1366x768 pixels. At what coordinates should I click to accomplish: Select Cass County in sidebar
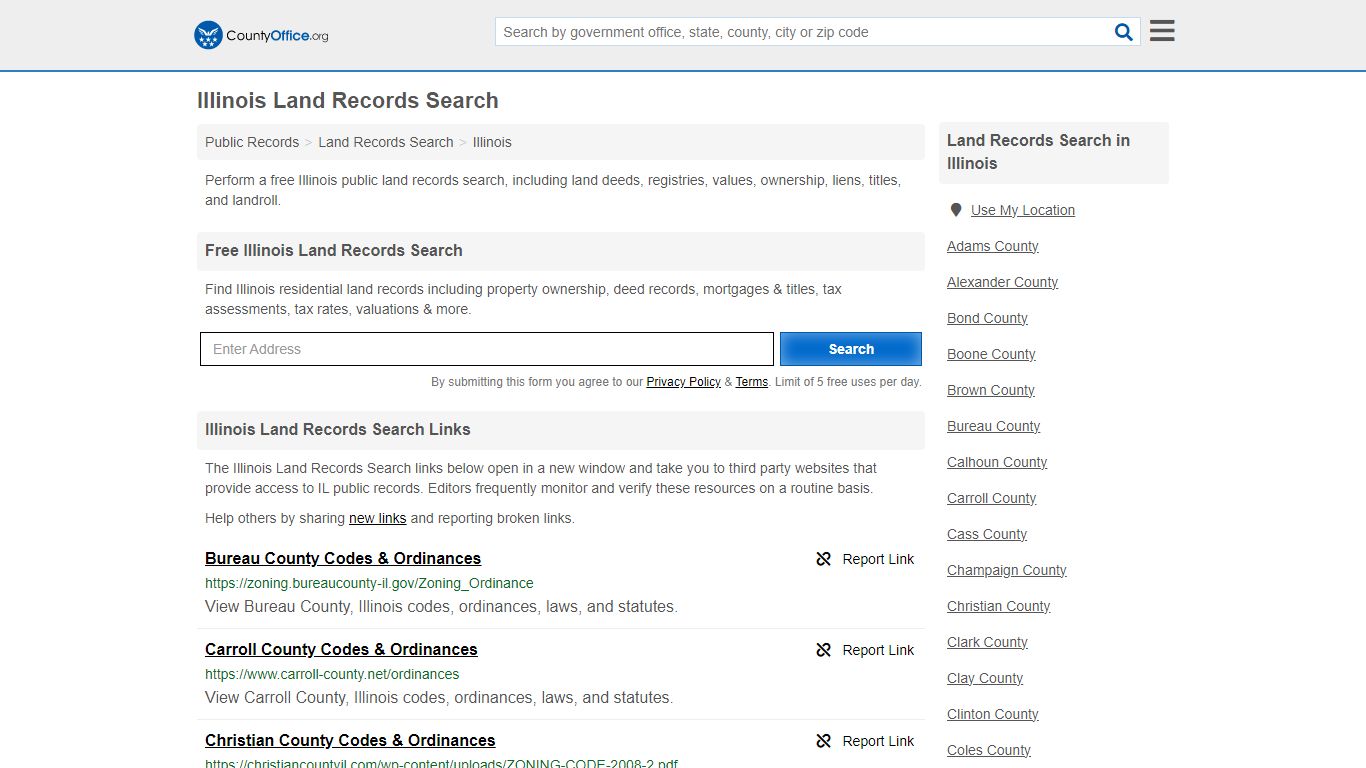(987, 534)
